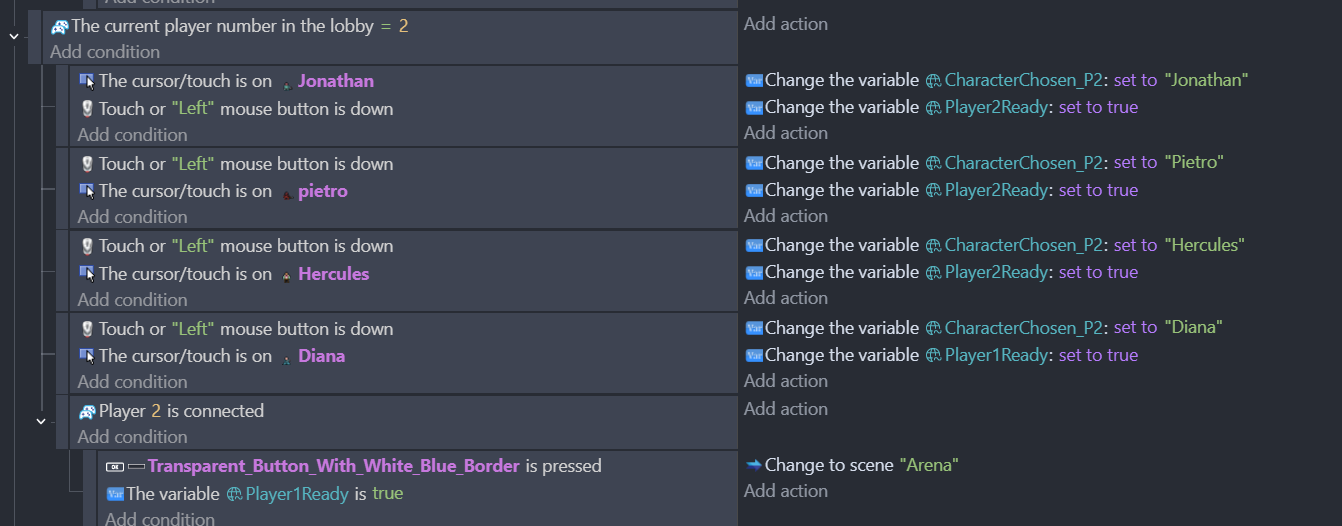The height and width of the screenshot is (526, 1342).
Task: Add a condition under the Jonathan event
Action: 132,135
